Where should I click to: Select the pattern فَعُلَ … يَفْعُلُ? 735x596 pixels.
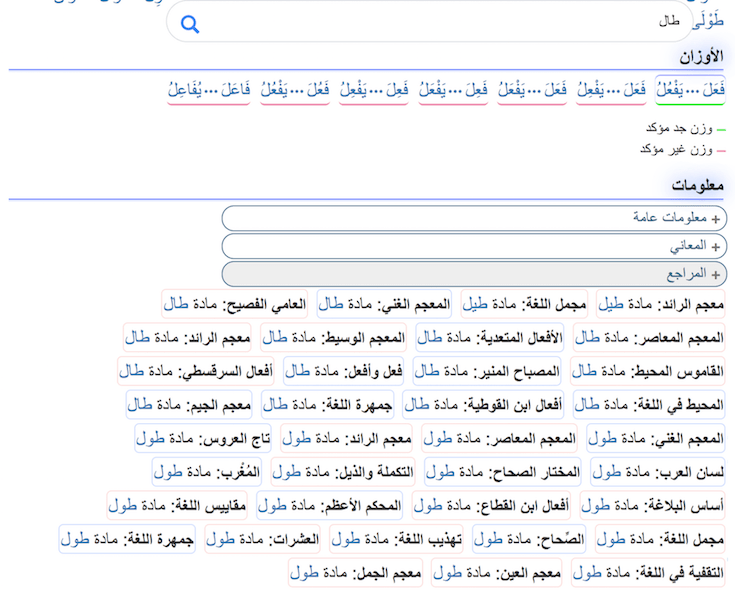pyautogui.click(x=295, y=89)
